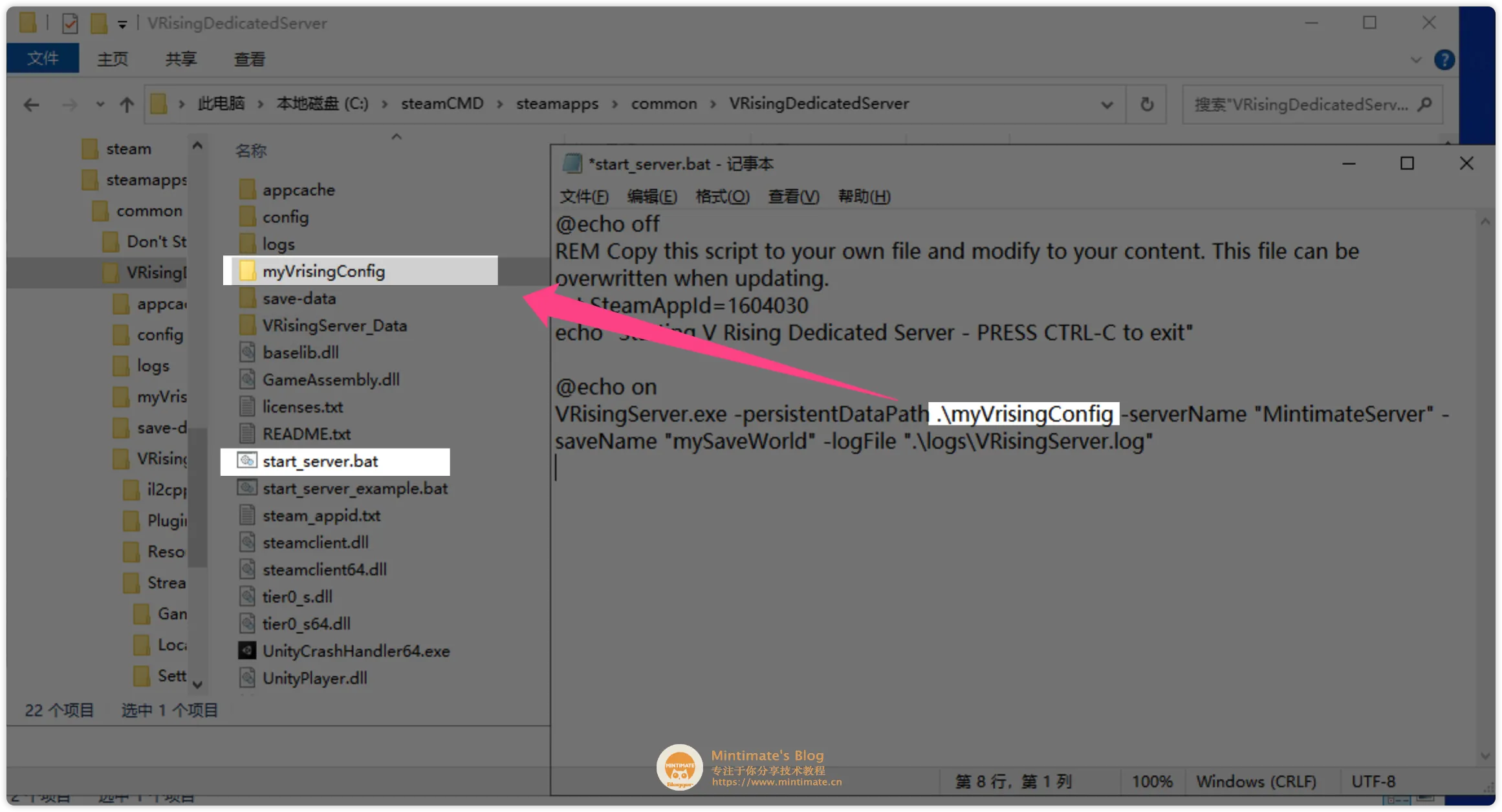The height and width of the screenshot is (812, 1502).
Task: Click steamCMD breadcrumb segment
Action: tap(442, 103)
